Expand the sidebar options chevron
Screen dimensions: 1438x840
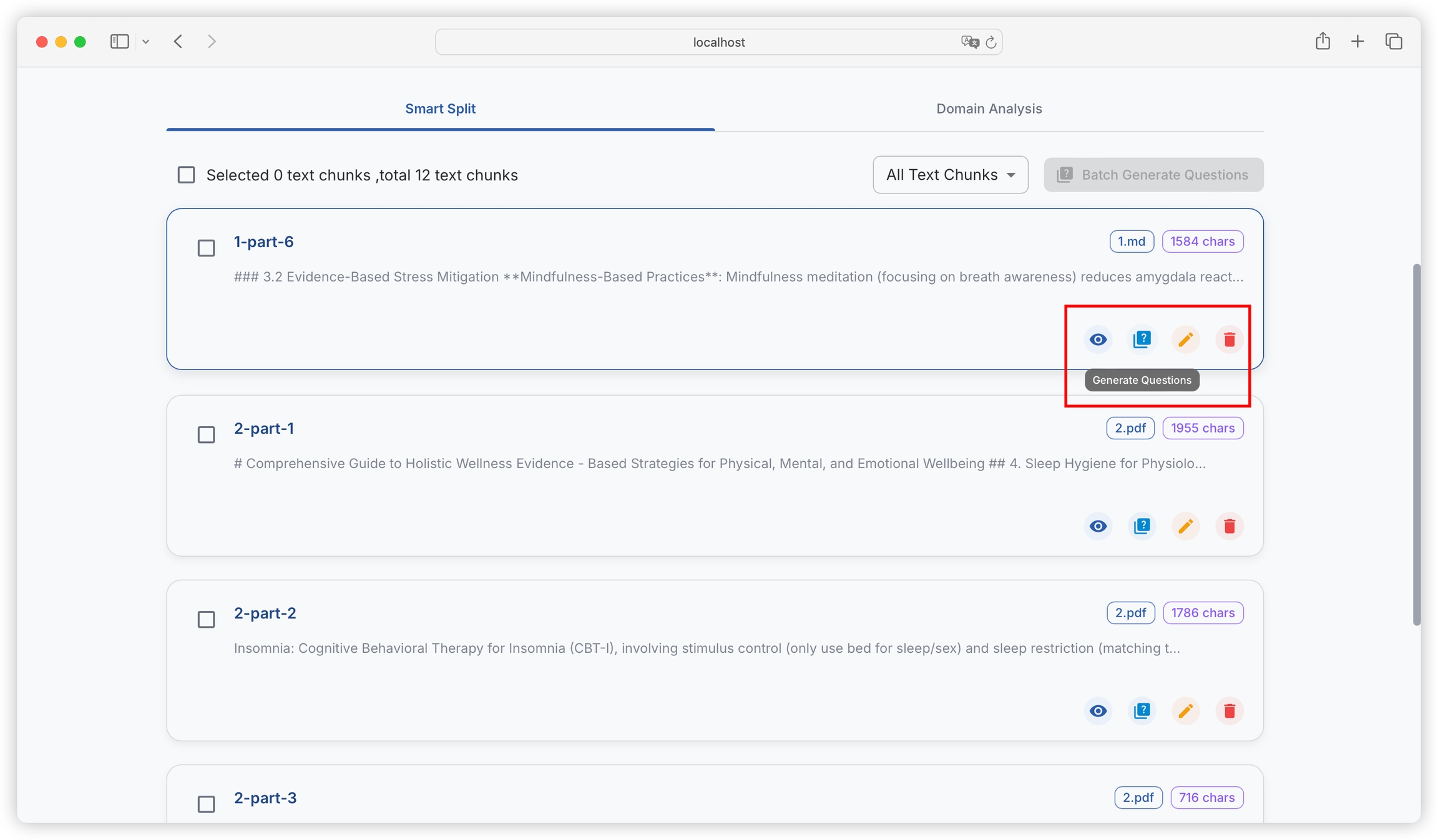click(145, 42)
